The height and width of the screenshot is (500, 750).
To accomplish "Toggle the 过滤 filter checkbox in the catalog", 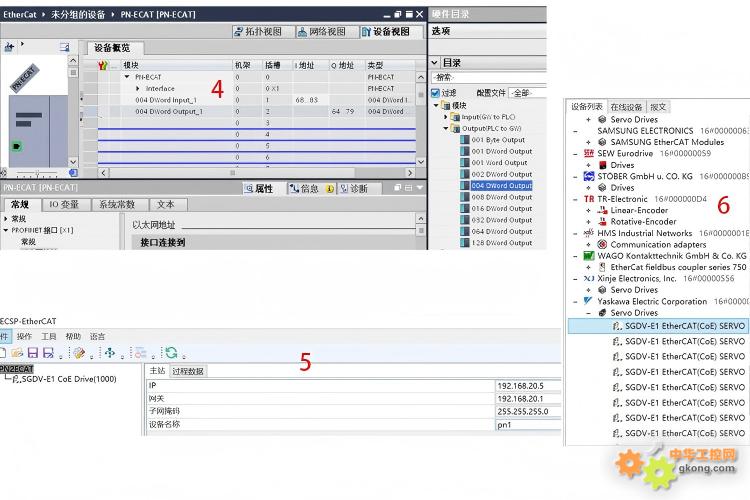I will point(435,93).
